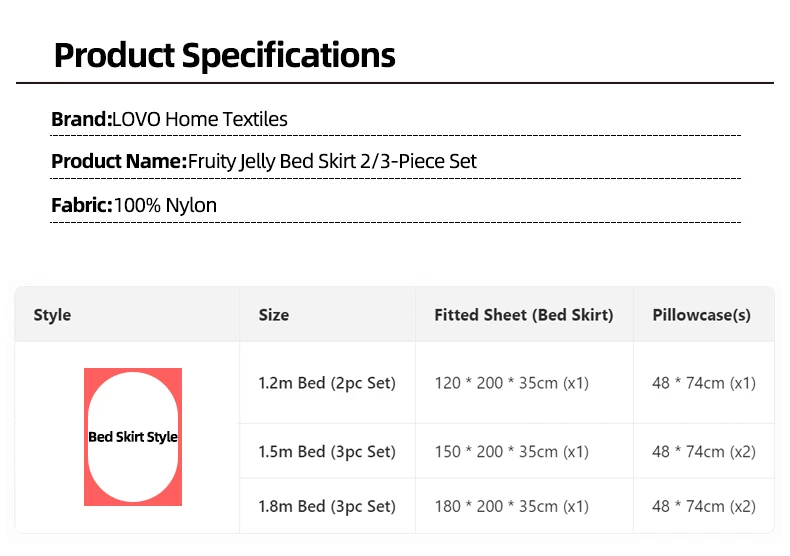The height and width of the screenshot is (556, 790).
Task: Click the Pillowcase(s) column header
Action: [x=701, y=315]
